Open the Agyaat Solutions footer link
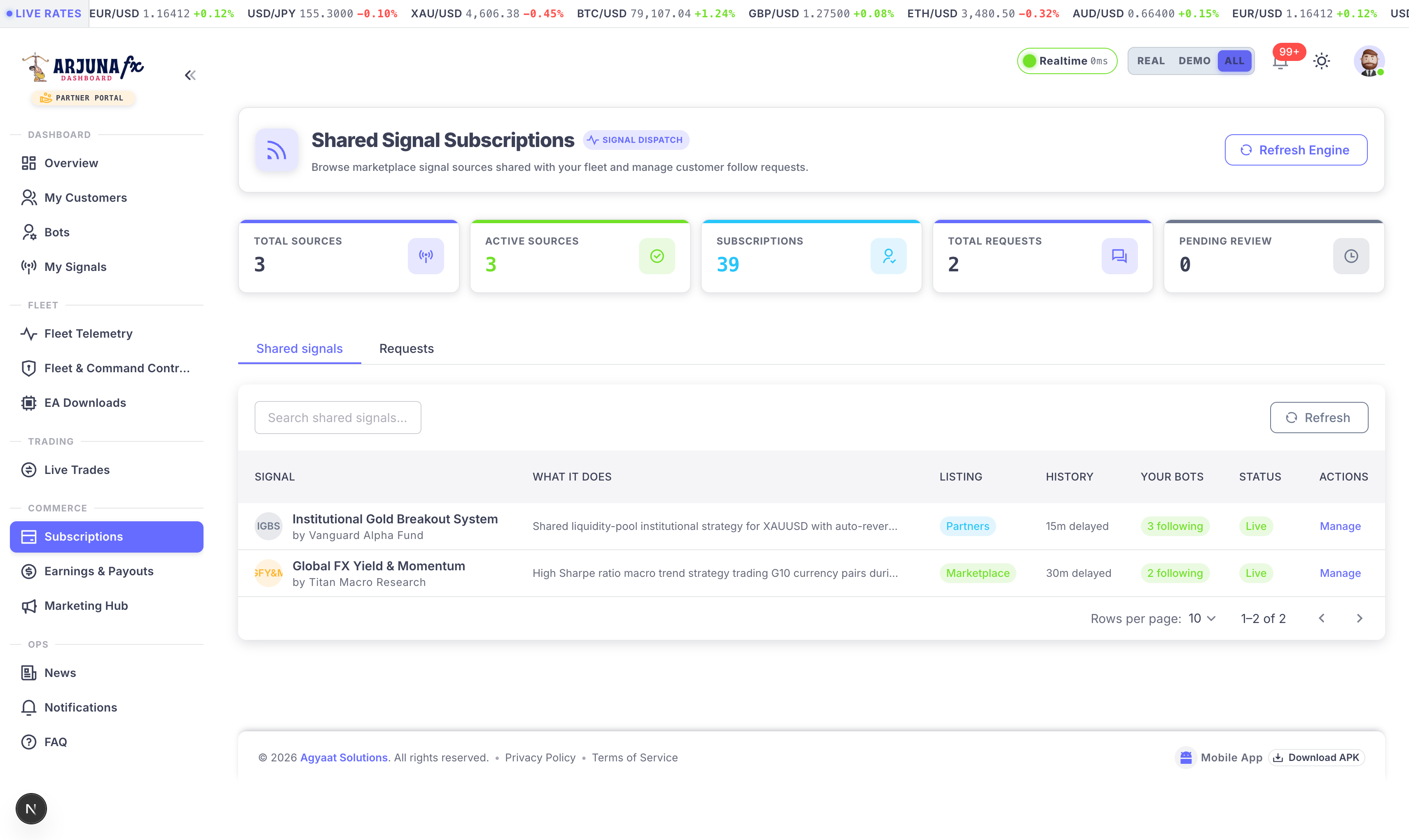The image size is (1409, 840). point(344,758)
